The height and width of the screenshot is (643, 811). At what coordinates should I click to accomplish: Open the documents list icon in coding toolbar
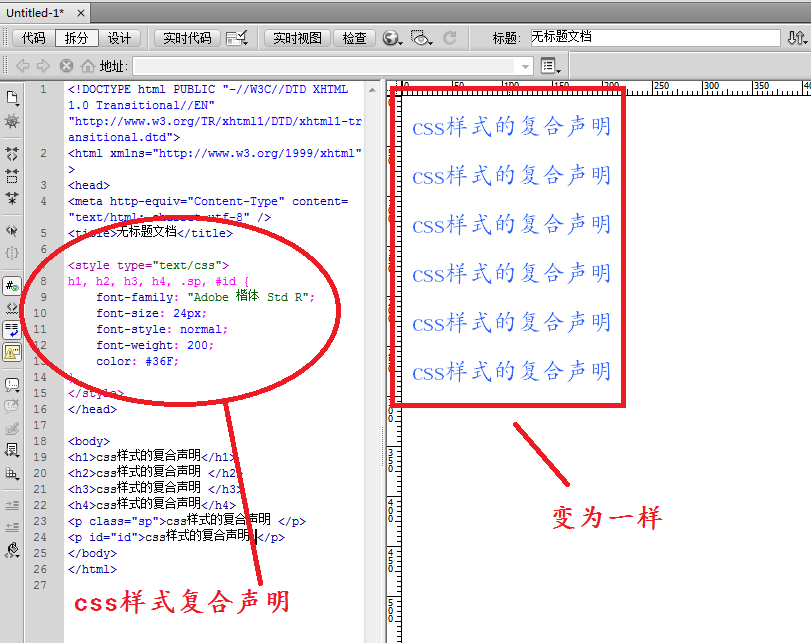[12, 98]
